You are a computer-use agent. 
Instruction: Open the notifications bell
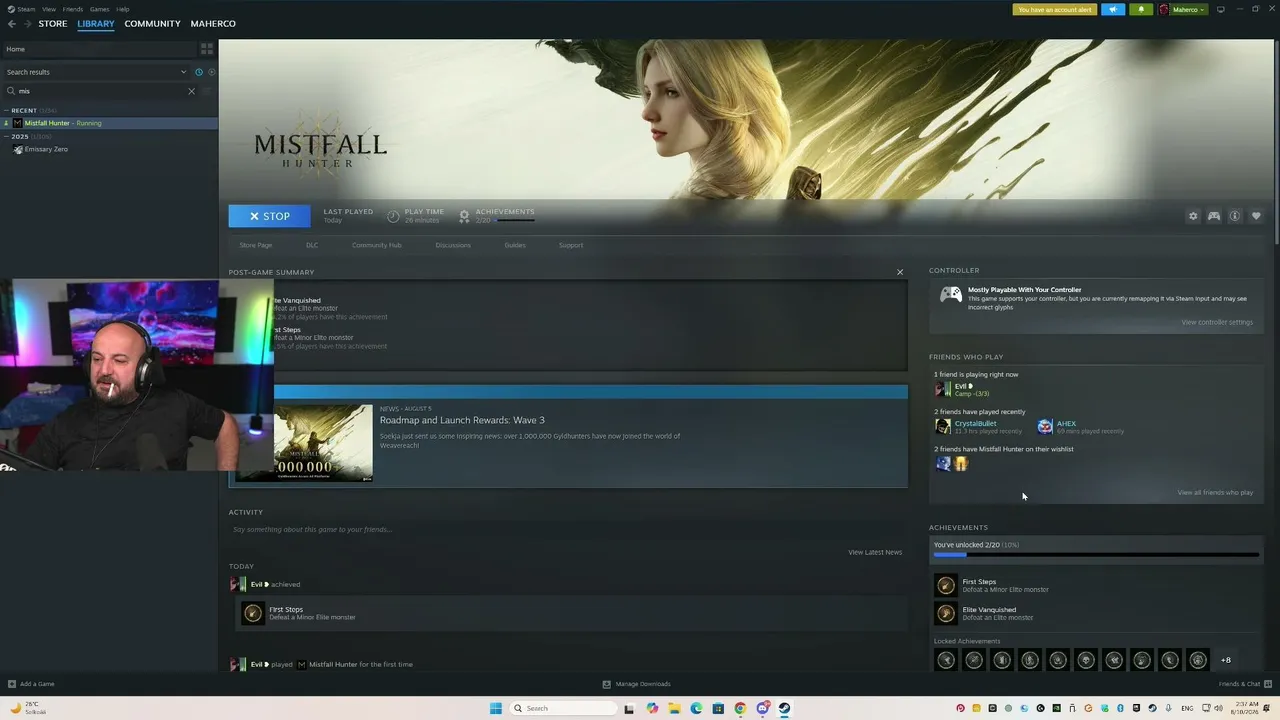(1141, 9)
